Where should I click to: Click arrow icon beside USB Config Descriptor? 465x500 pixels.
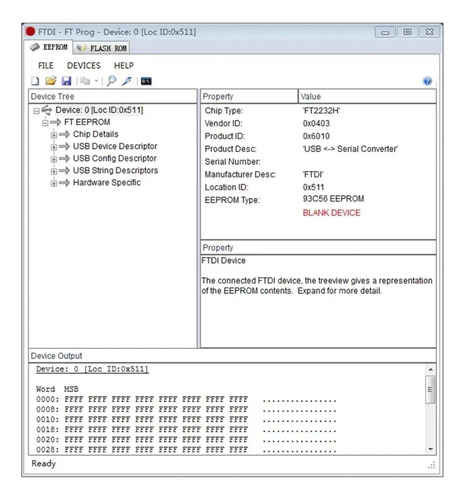[64, 159]
